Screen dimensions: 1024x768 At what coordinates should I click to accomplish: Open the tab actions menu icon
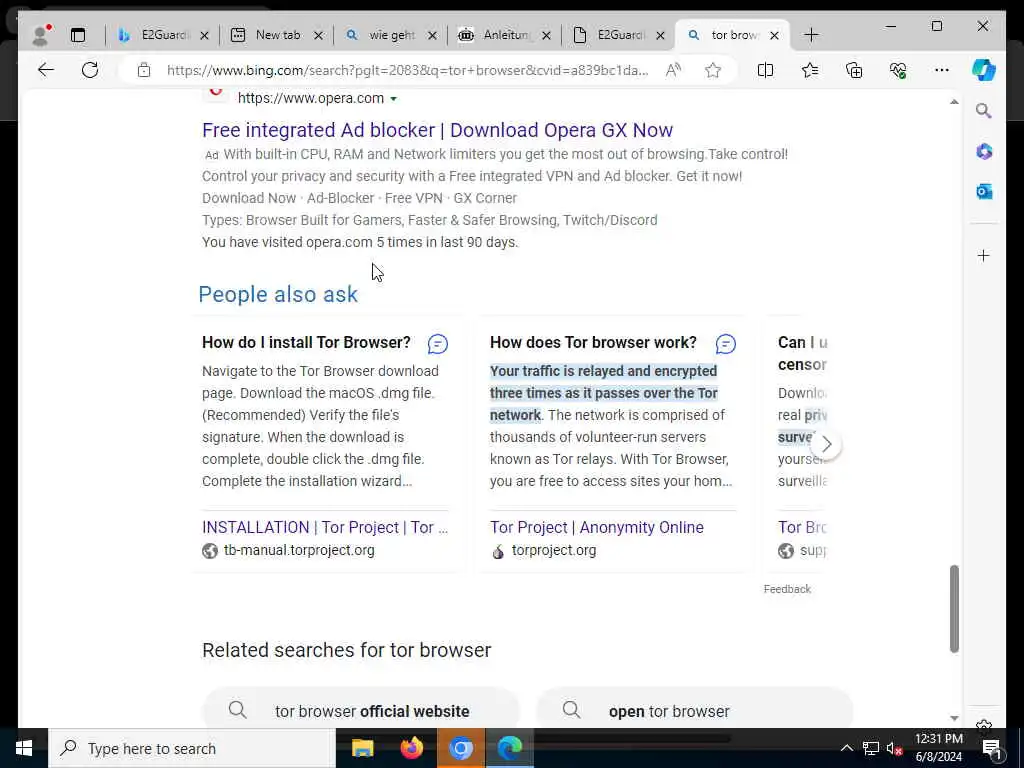point(78,35)
